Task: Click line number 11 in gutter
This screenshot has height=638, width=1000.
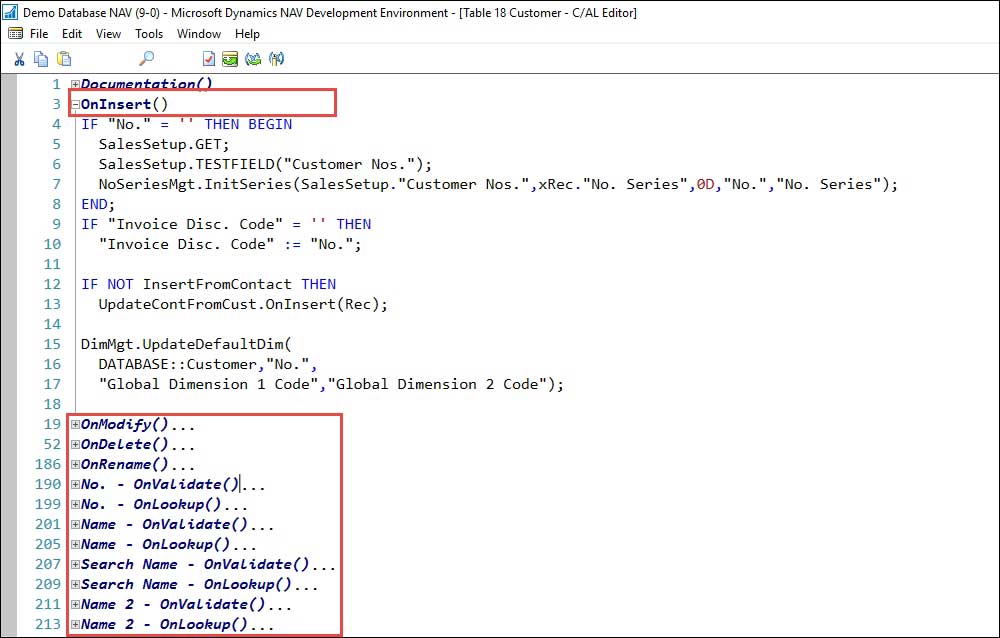Action: pos(52,264)
